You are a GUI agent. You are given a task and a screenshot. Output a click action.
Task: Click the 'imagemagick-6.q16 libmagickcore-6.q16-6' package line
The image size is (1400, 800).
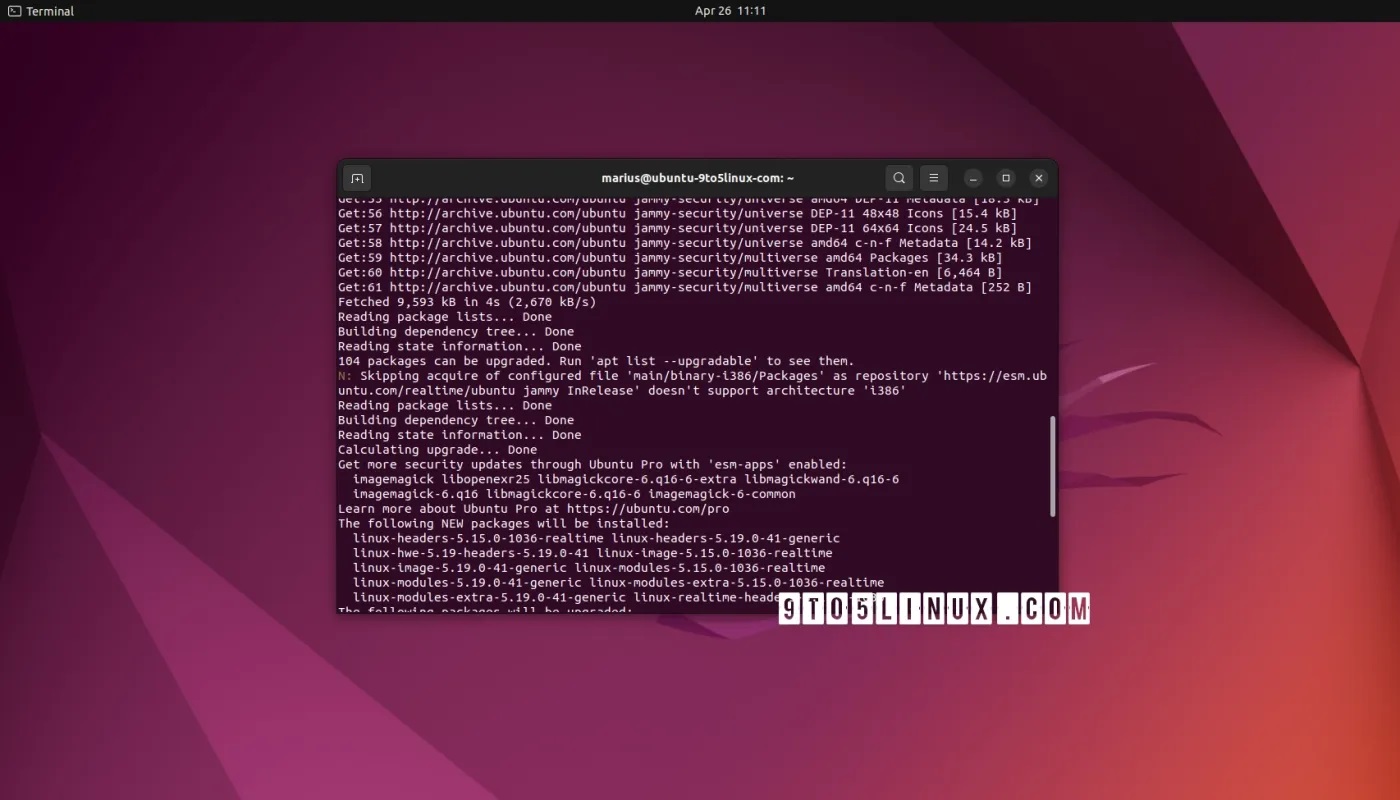574,494
